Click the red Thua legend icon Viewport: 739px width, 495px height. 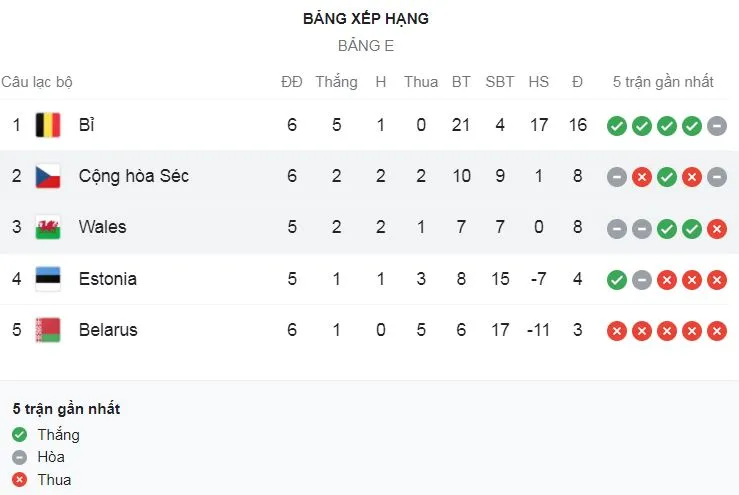(x=20, y=480)
